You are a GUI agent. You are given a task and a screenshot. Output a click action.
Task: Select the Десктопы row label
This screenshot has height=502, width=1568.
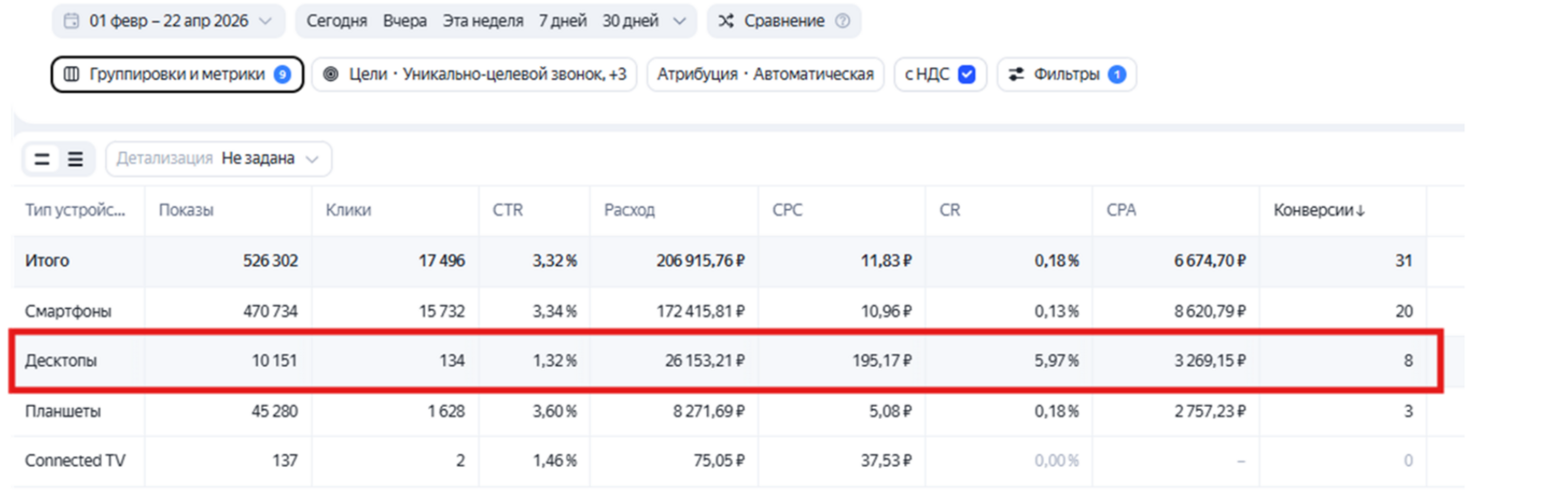coord(61,360)
